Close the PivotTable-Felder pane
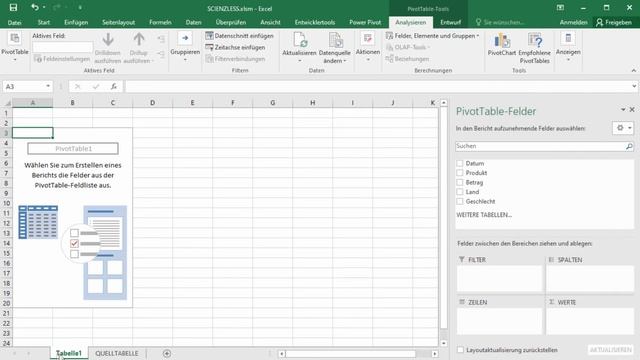This screenshot has height=360, width=640. (632, 109)
